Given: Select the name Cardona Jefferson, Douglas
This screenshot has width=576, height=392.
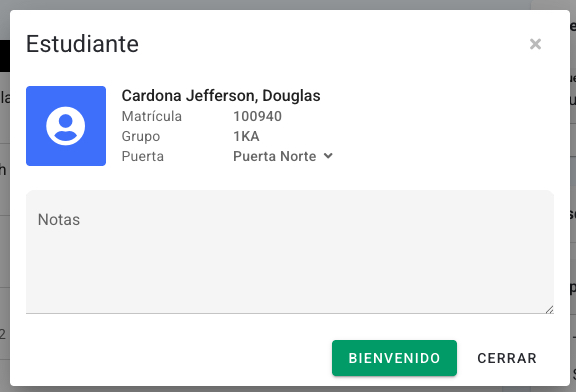Looking at the screenshot, I should point(221,96).
